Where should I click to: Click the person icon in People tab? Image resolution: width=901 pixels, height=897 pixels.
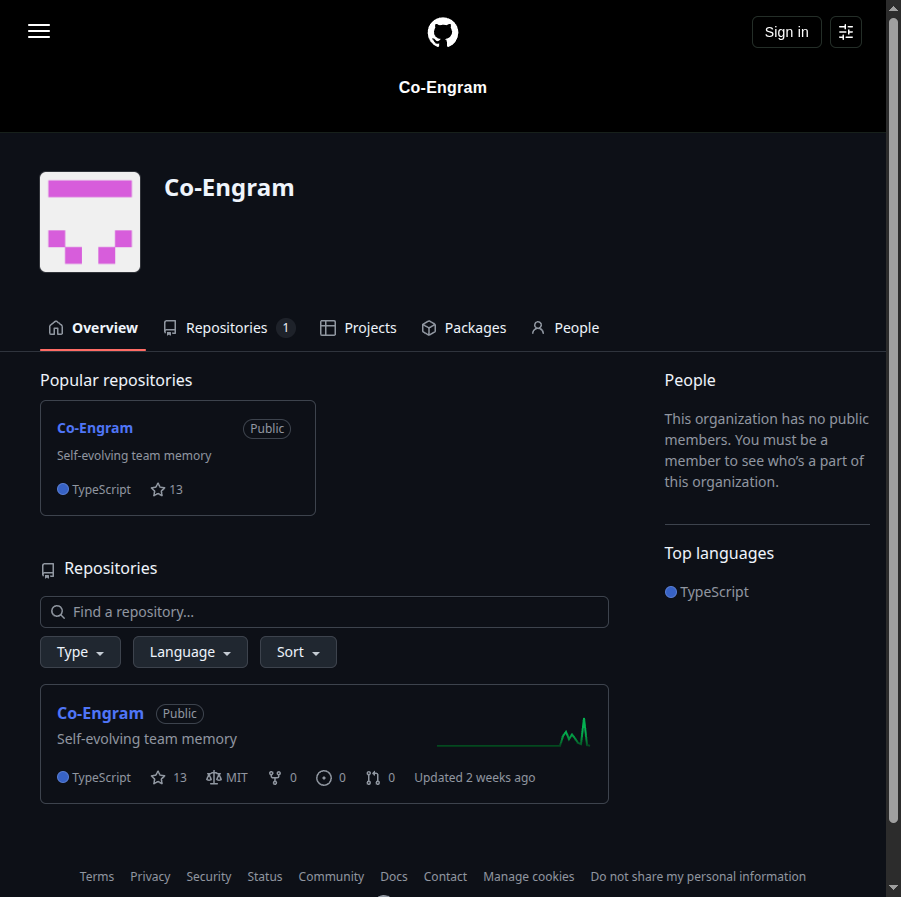538,328
